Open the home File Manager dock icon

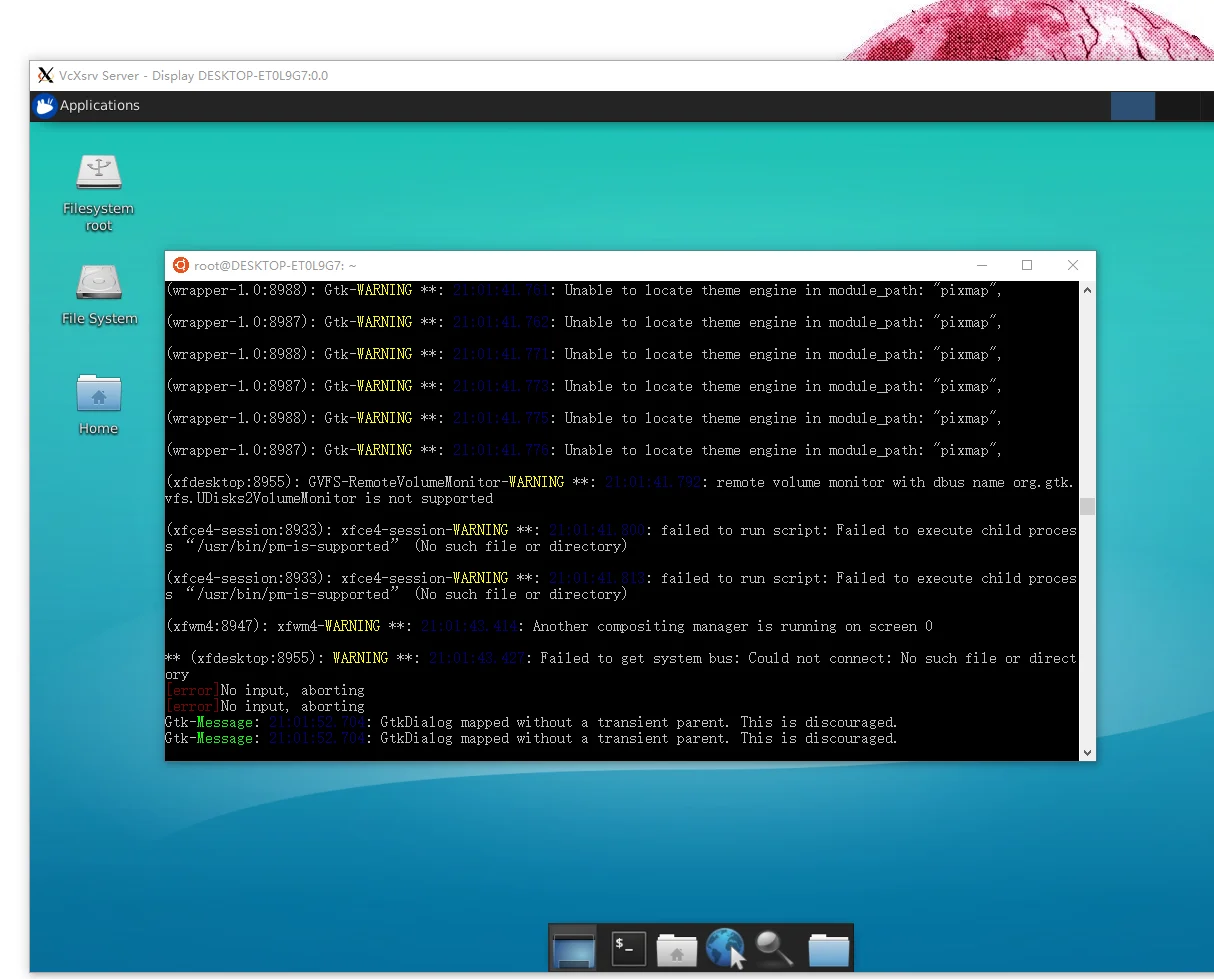coord(677,949)
